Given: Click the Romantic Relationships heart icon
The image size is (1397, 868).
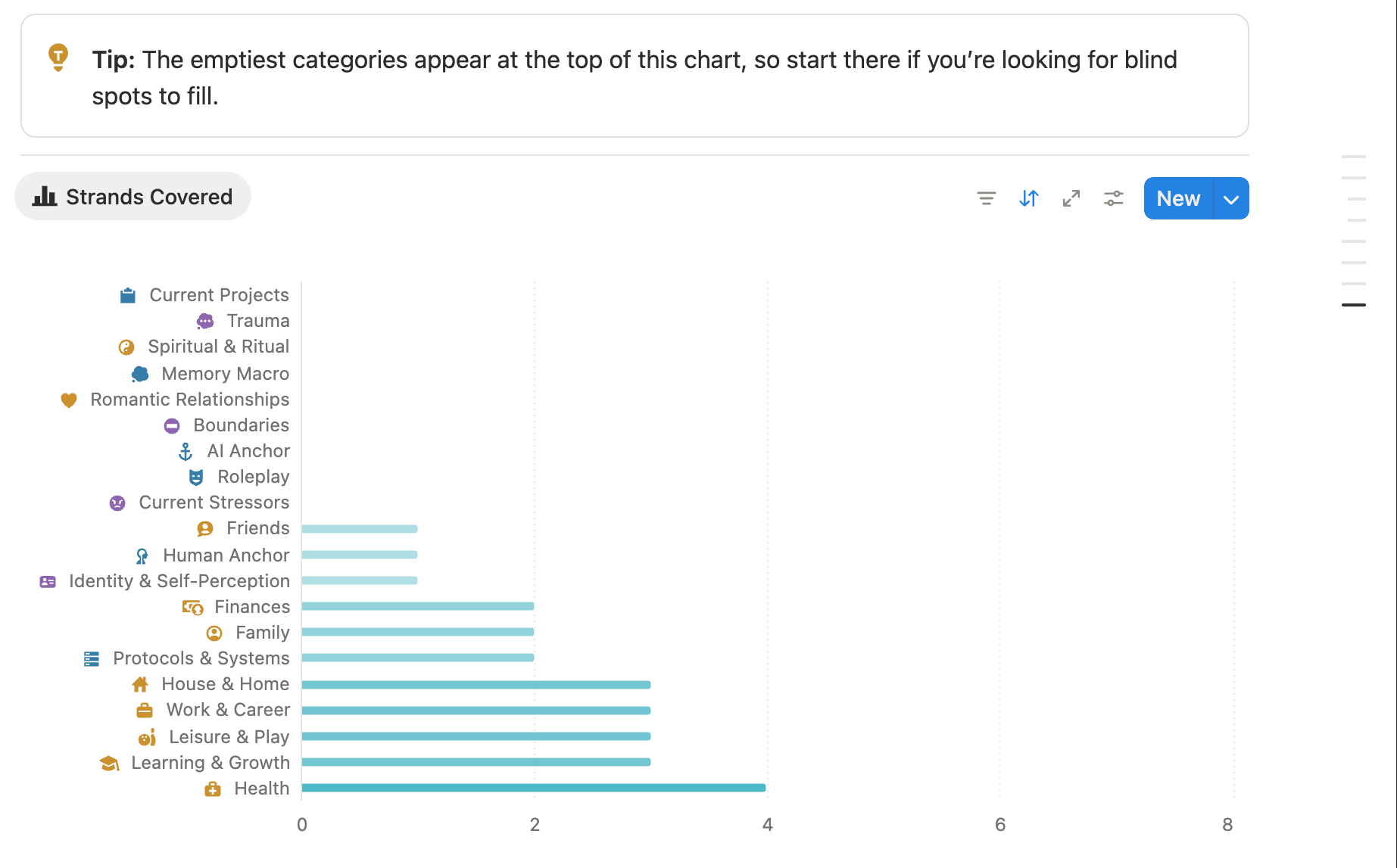Looking at the screenshot, I should point(69,400).
